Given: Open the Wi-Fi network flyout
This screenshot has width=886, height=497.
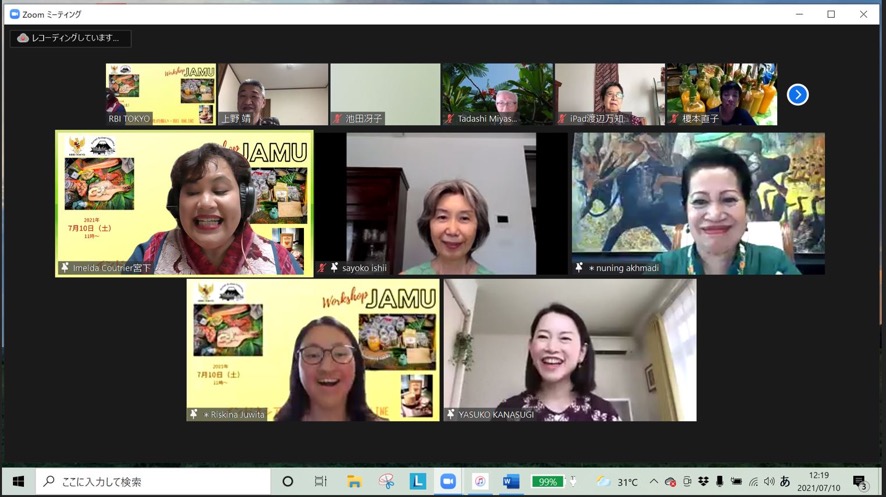Looking at the screenshot, I should [x=752, y=482].
